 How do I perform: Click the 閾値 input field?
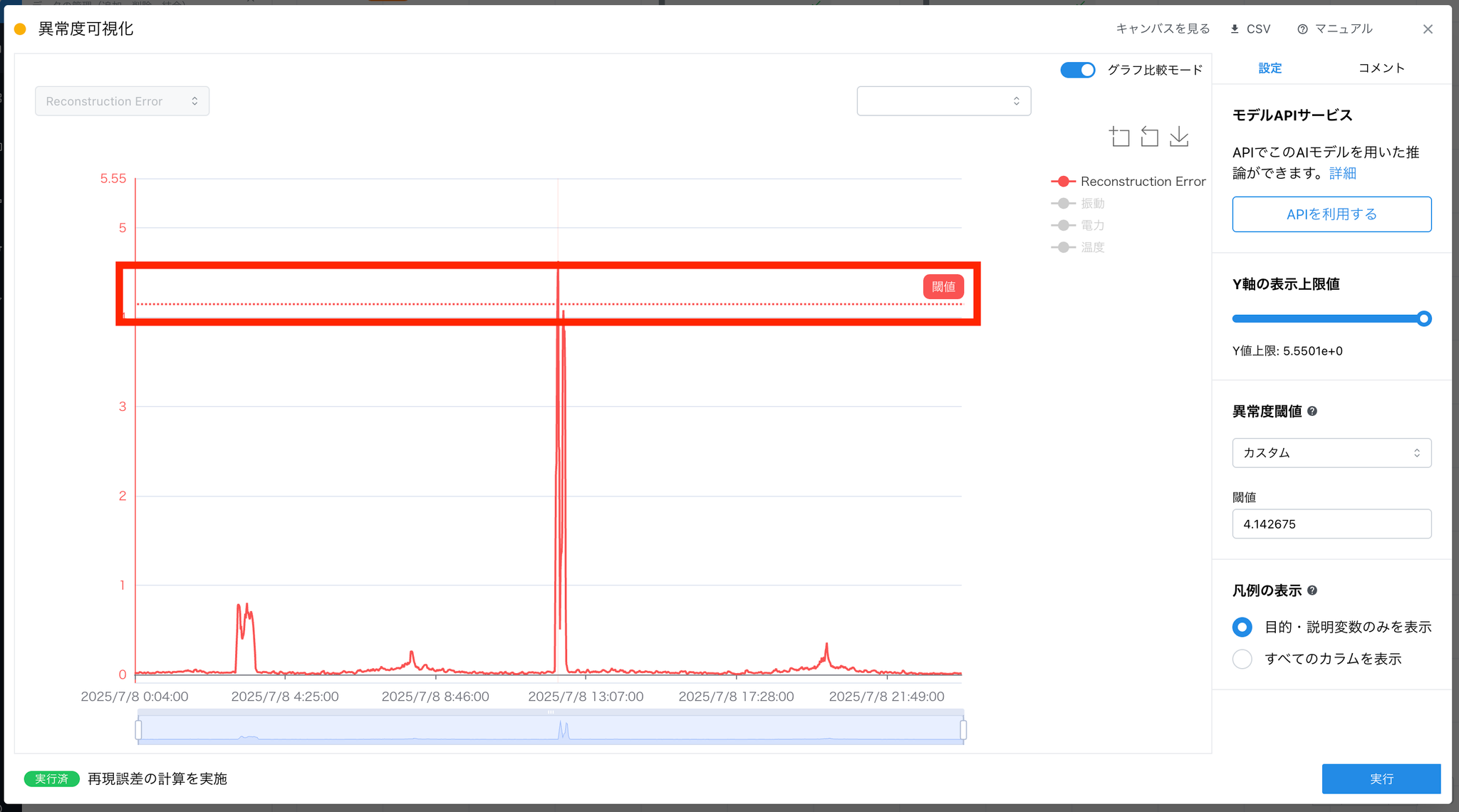[1331, 524]
